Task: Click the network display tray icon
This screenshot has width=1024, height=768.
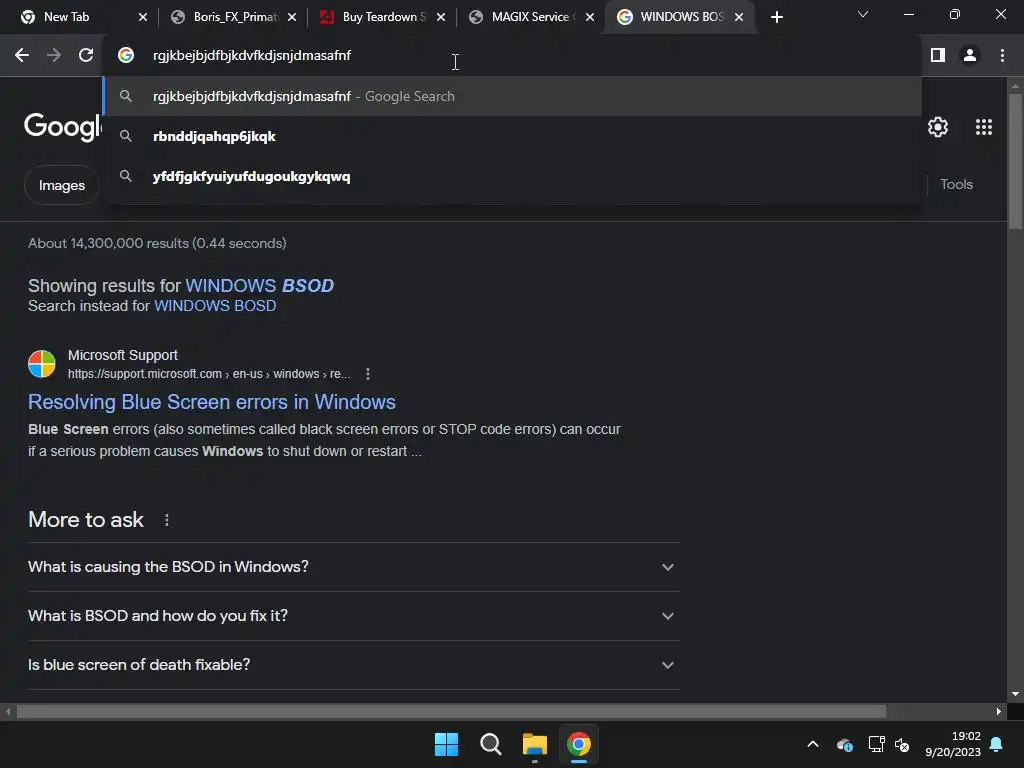Action: (876, 744)
